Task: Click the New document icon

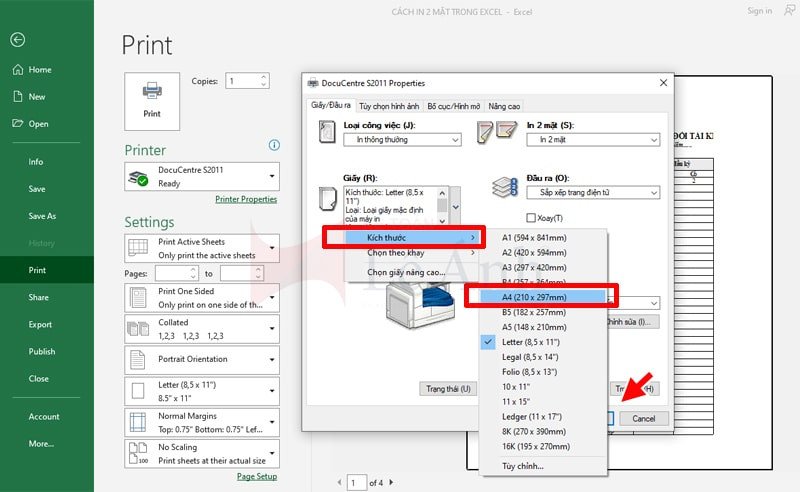Action: tap(17, 97)
